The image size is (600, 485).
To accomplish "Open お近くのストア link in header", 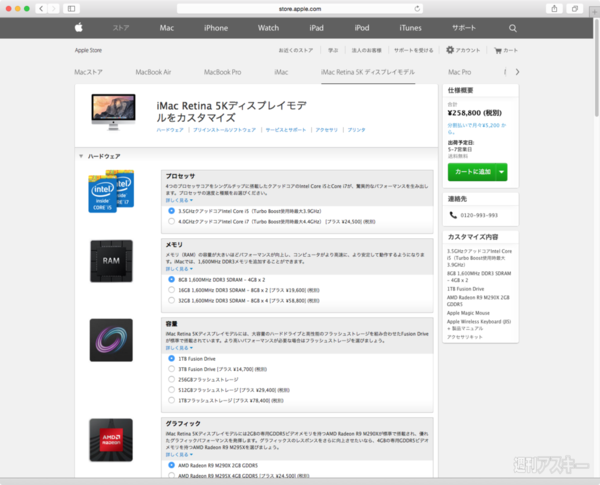I will click(296, 50).
